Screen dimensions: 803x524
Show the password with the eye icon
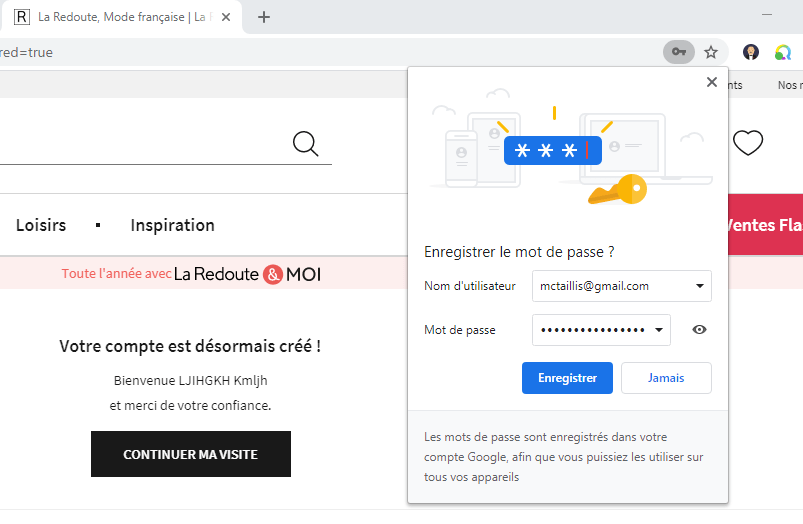click(699, 330)
